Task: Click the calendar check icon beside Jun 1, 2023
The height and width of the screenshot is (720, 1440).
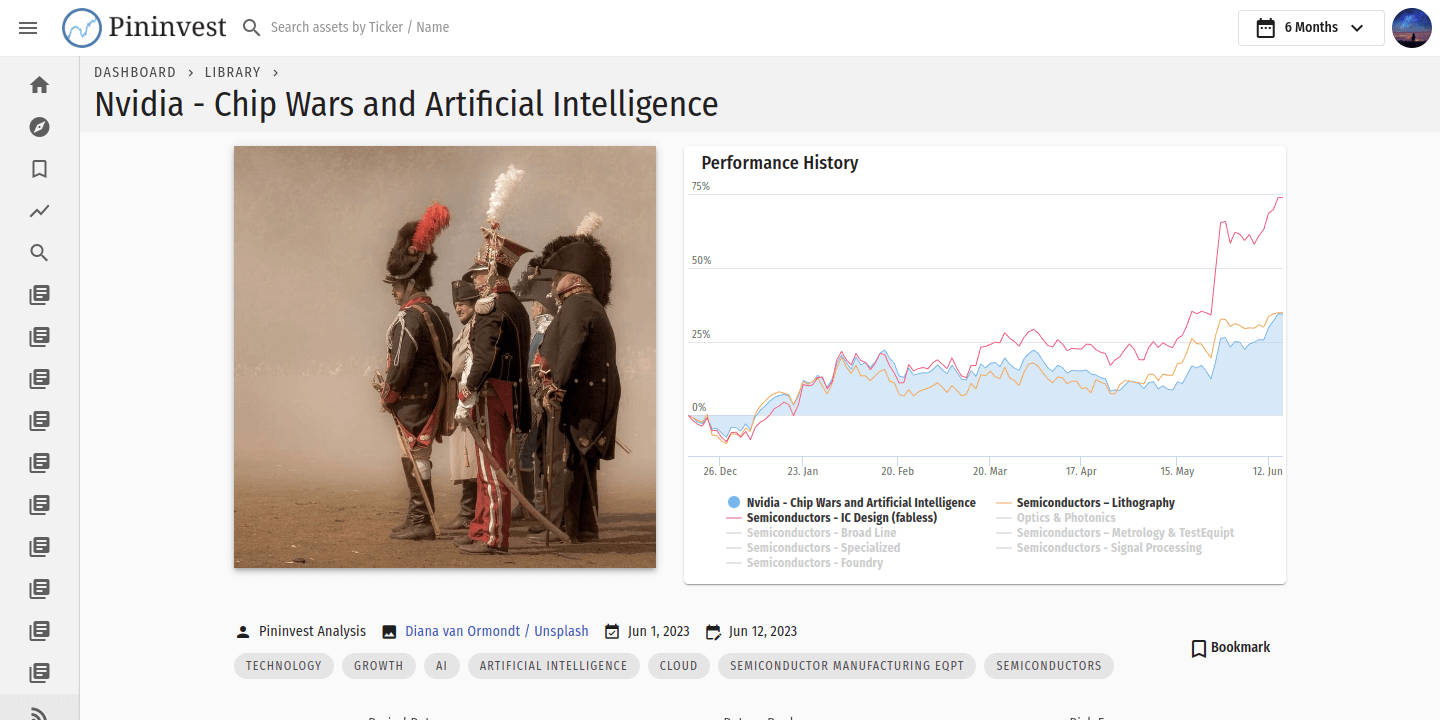Action: pos(612,632)
